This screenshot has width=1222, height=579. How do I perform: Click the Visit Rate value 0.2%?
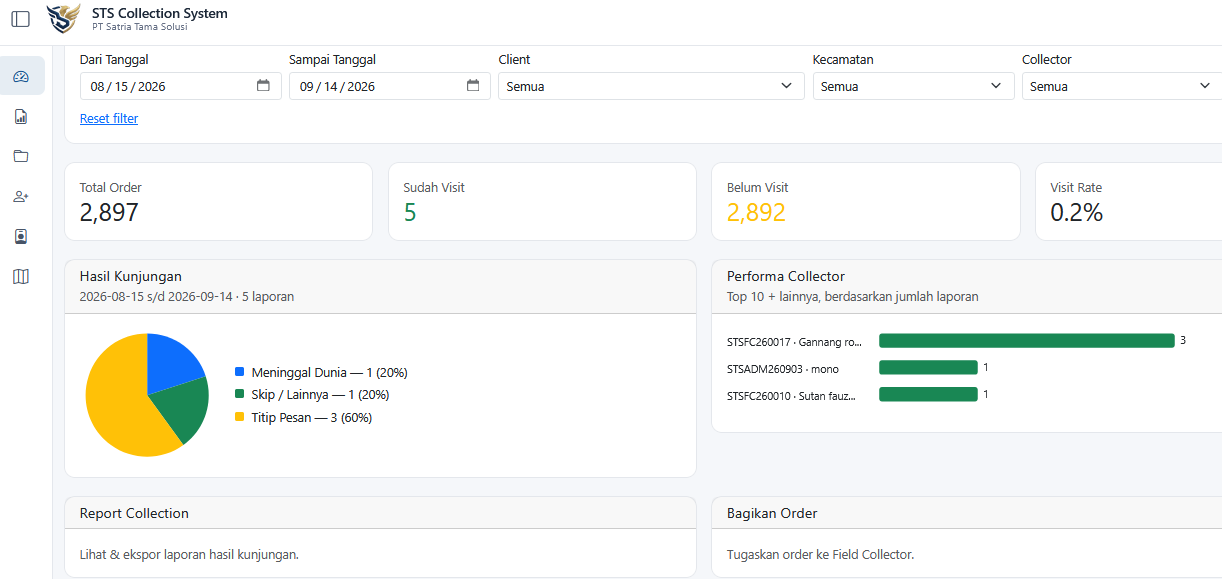coord(1076,212)
